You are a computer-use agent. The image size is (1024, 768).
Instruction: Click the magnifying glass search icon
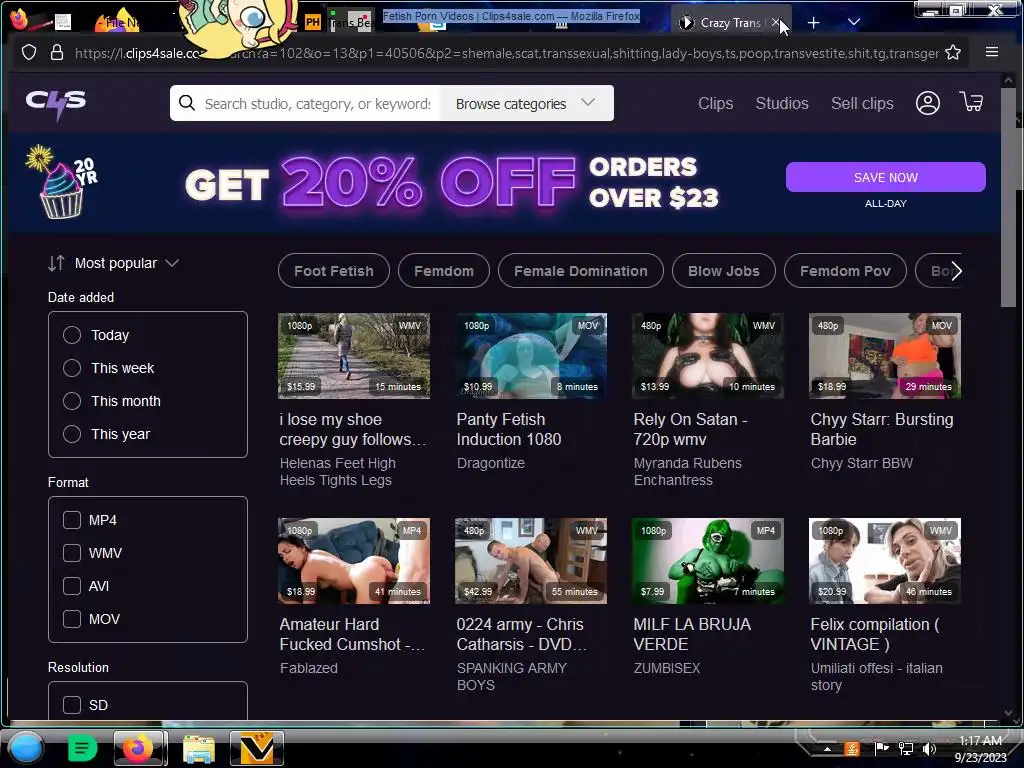[x=187, y=103]
